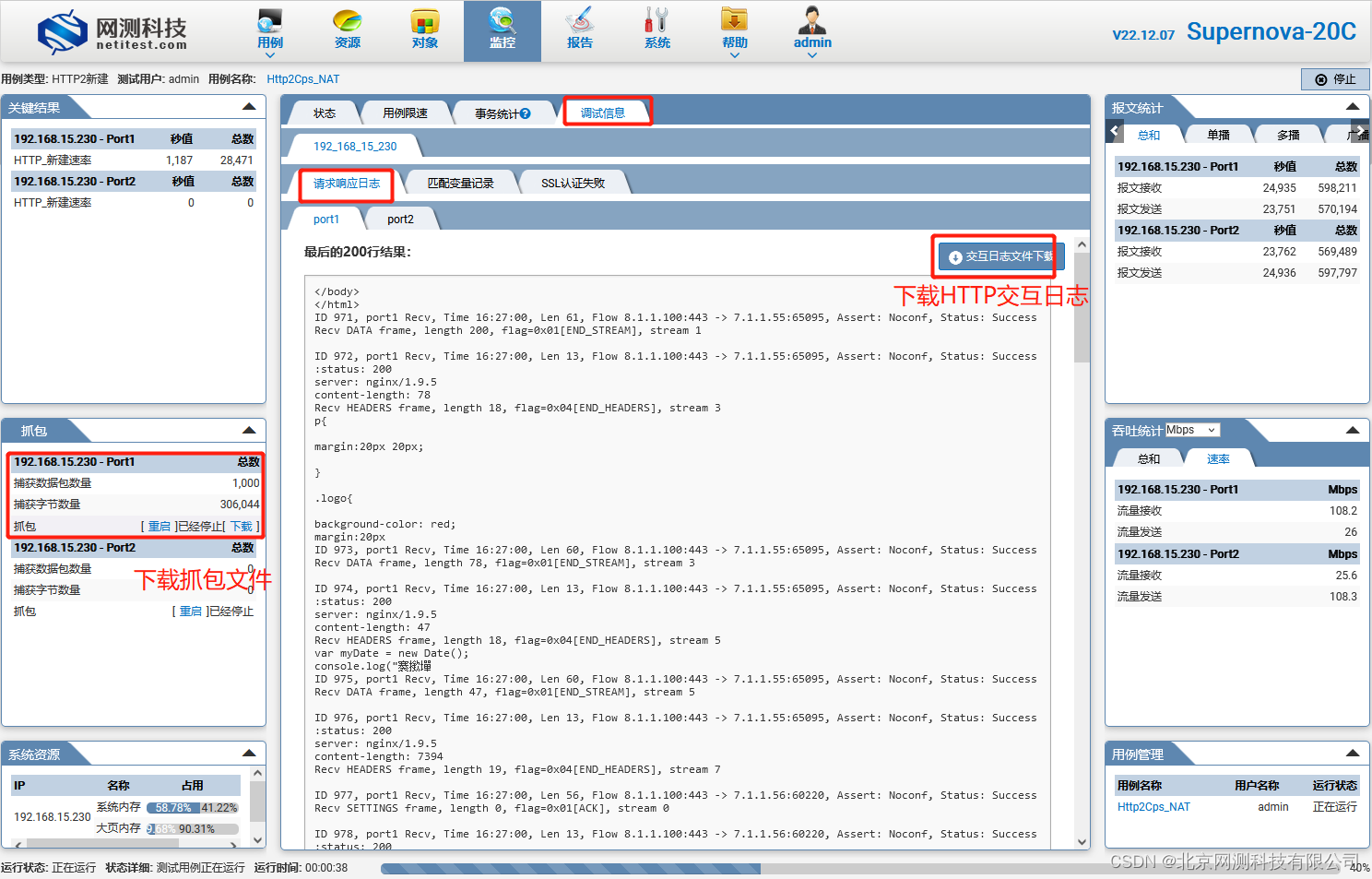Click the v22.12.07 version label
The image size is (1372, 879).
[x=1143, y=35]
